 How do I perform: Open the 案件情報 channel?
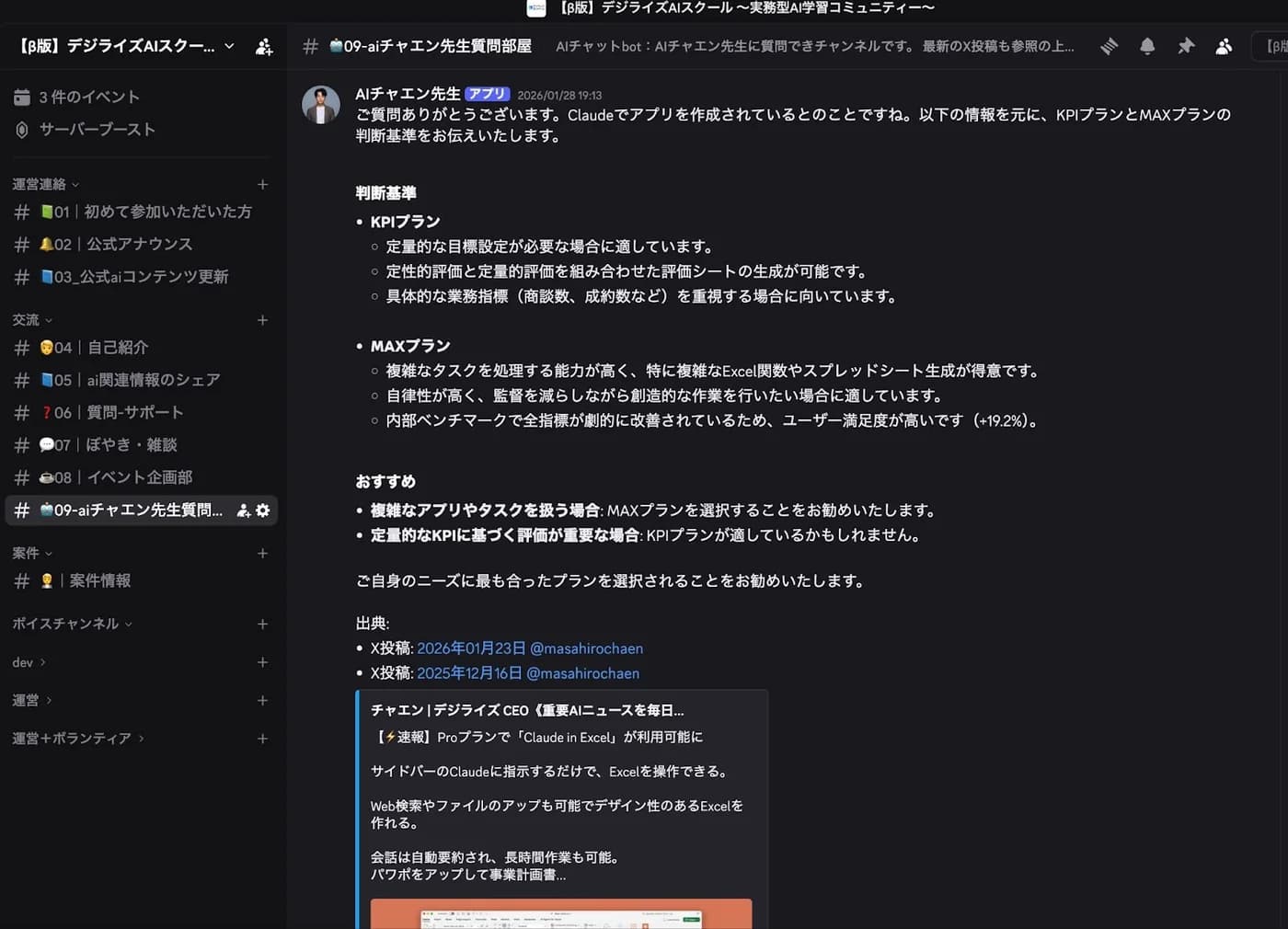[142, 580]
